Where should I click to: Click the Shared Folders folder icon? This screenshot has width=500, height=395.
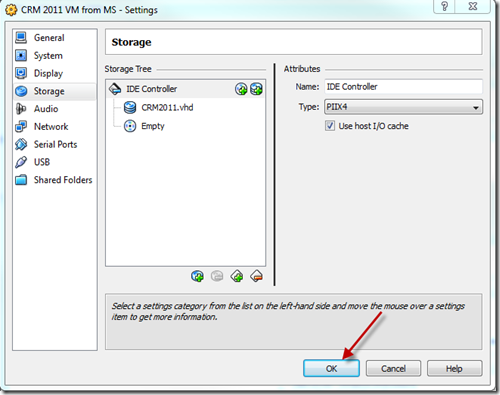(x=21, y=180)
